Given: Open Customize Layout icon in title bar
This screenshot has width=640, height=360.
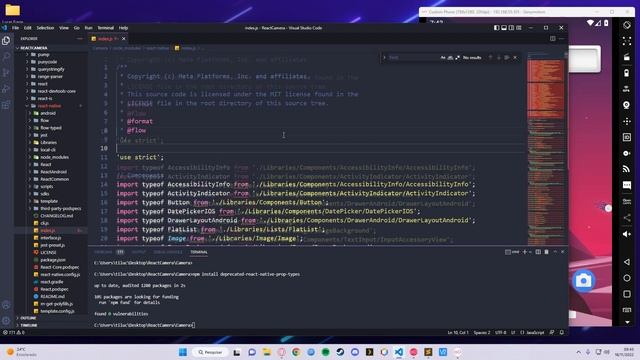Looking at the screenshot, I should pyautogui.click(x=519, y=28).
